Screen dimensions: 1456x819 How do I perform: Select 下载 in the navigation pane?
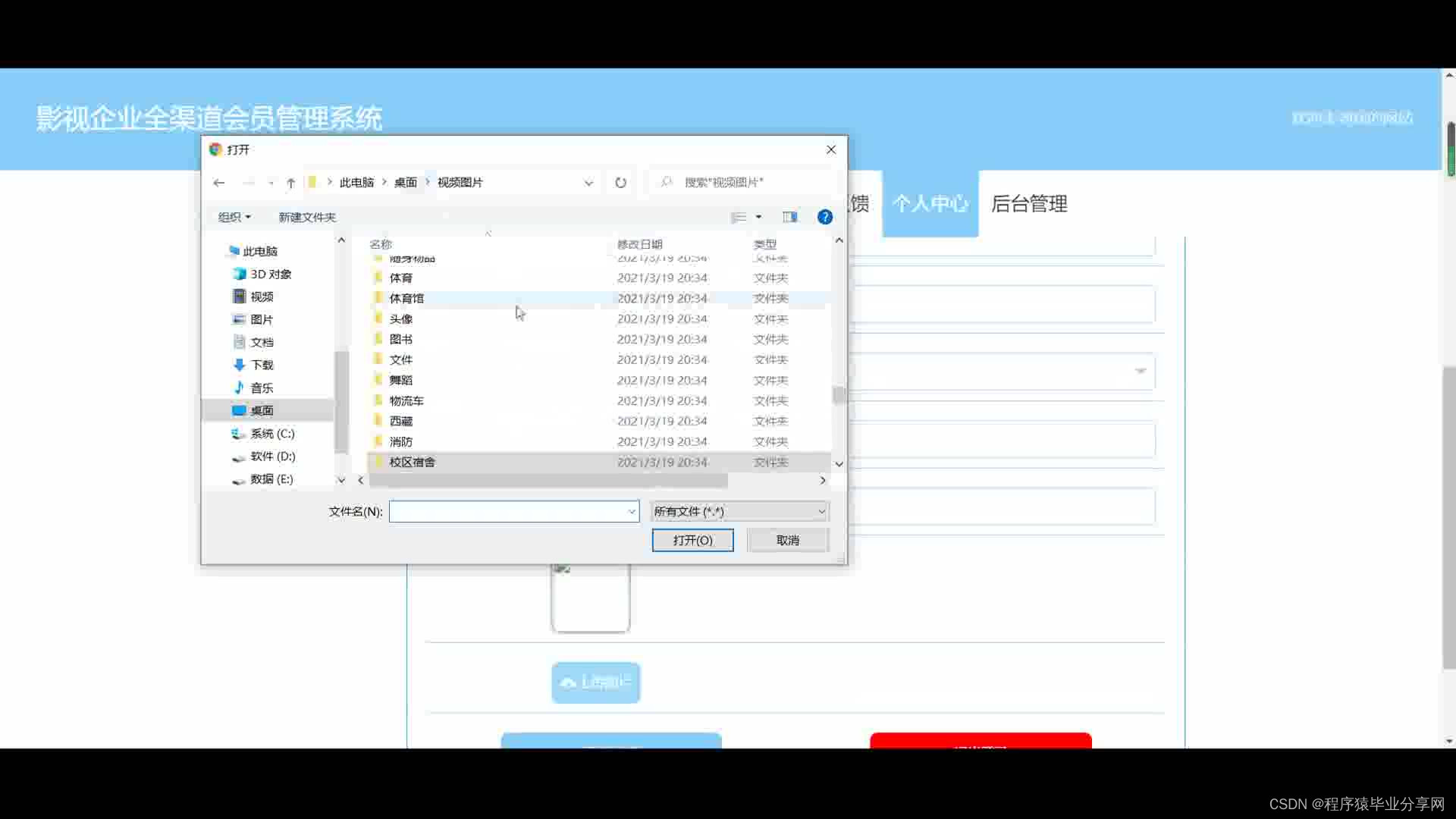coord(262,366)
